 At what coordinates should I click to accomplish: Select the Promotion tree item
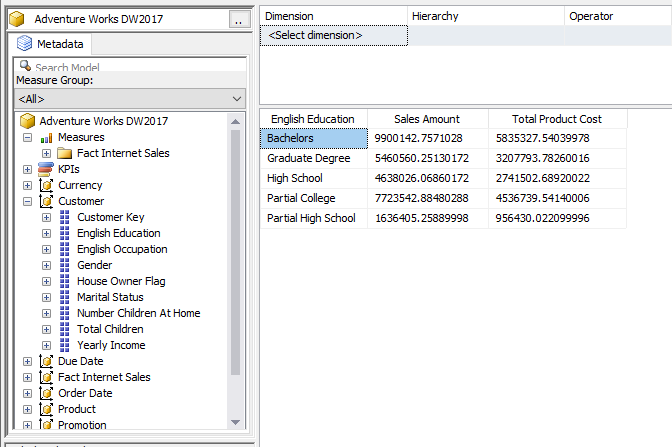pos(82,425)
